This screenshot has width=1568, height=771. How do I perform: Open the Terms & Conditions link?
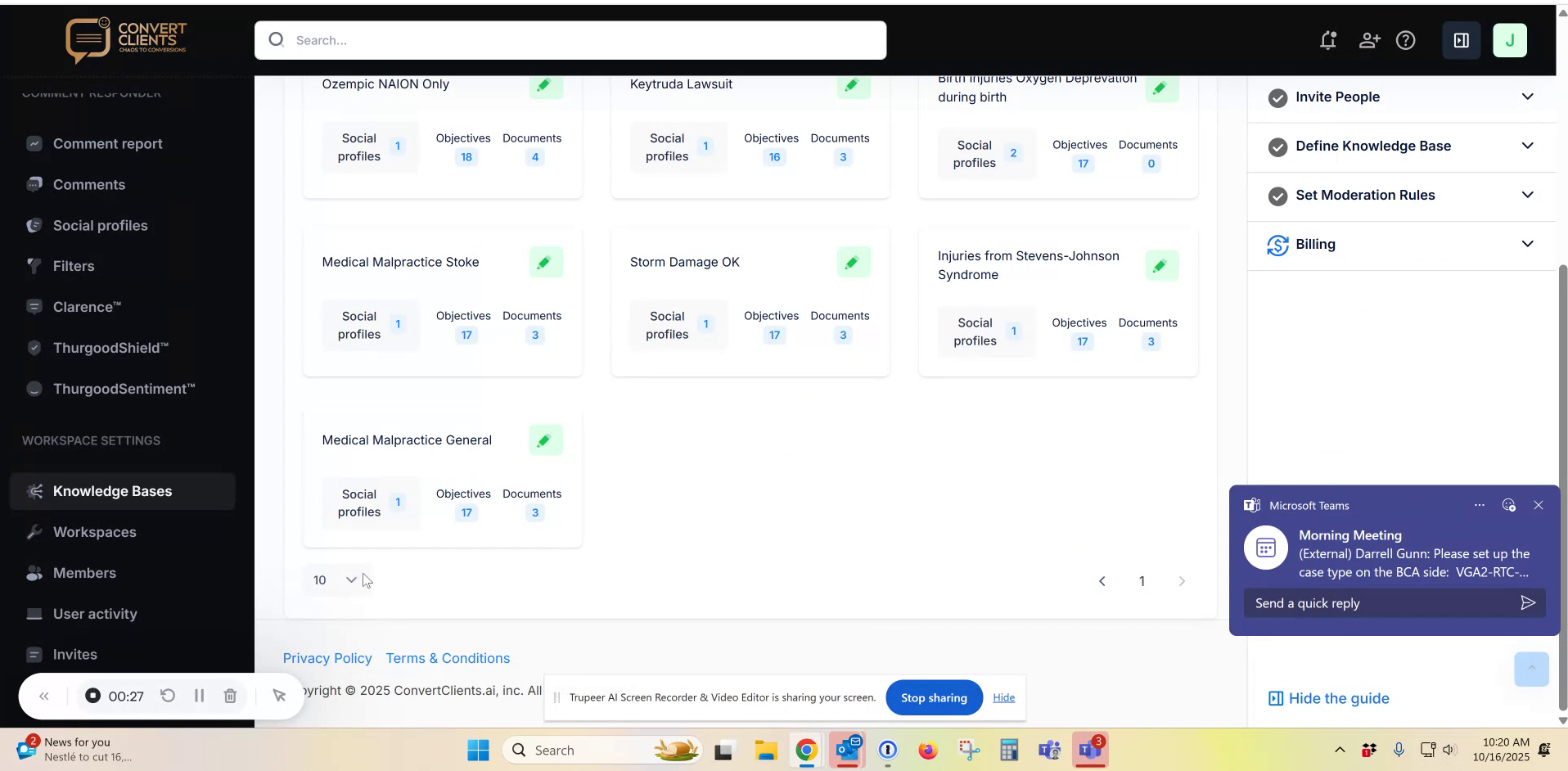[x=447, y=658]
